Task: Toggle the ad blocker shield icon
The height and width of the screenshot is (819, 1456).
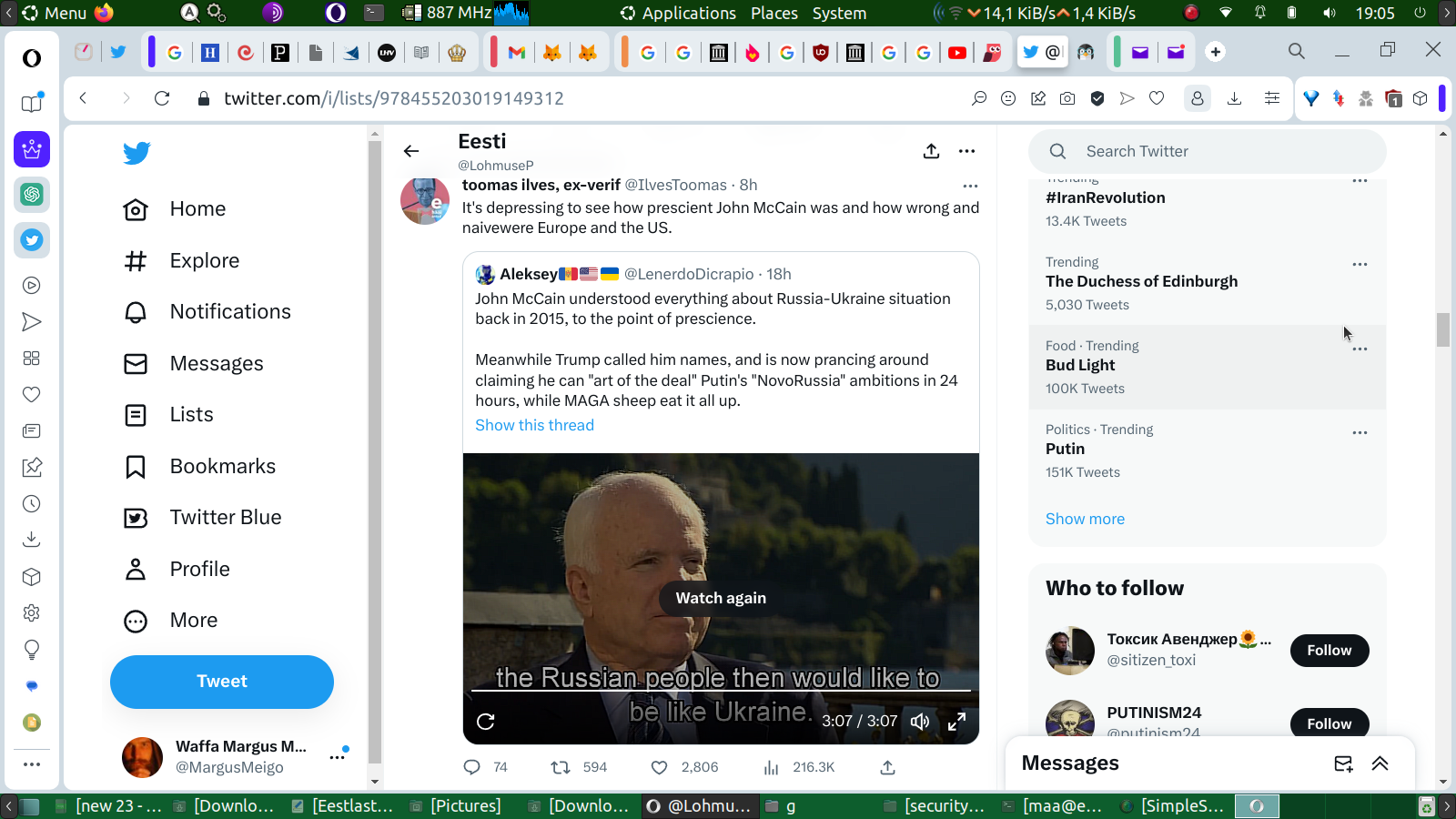Action: 1097,98
